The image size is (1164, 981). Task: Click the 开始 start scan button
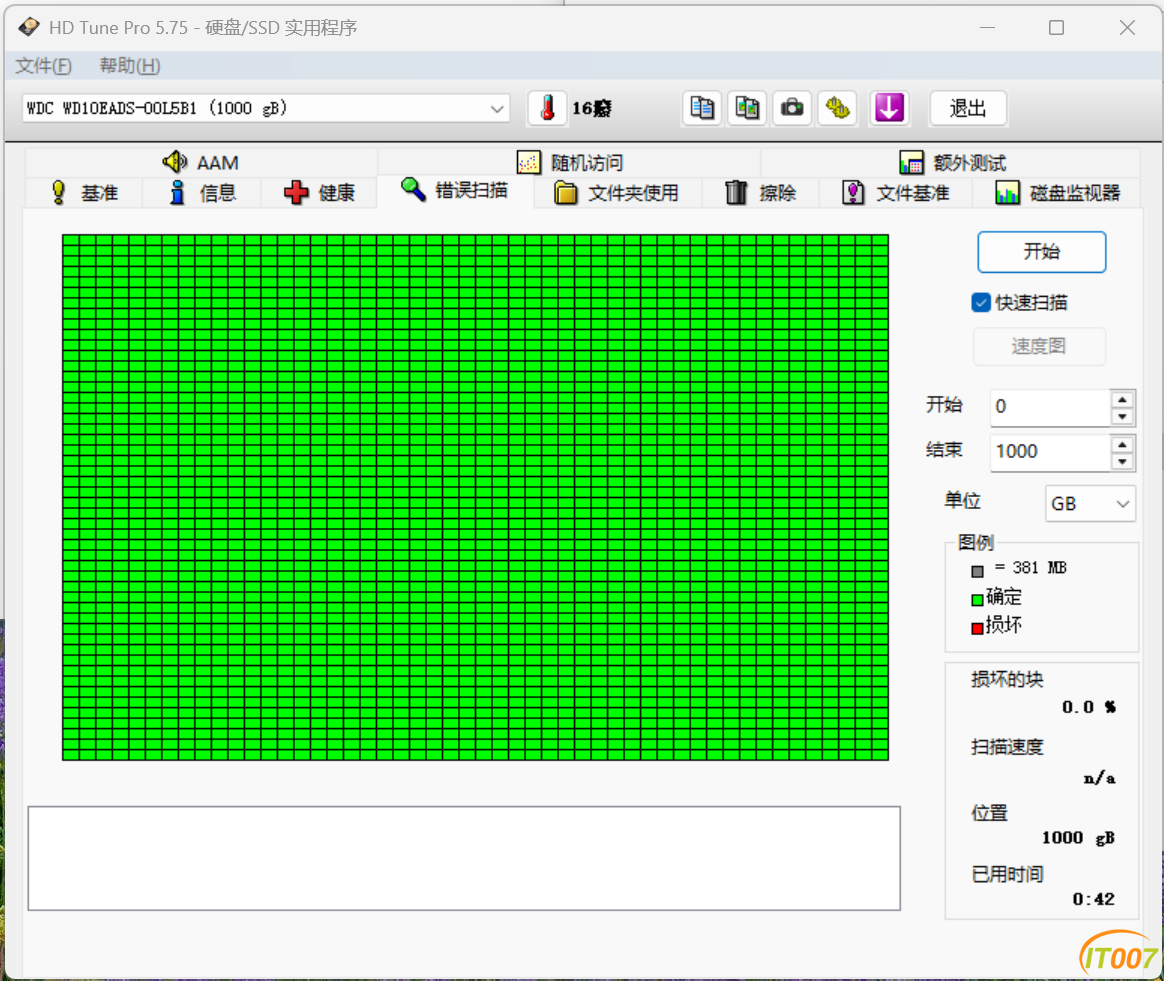[1042, 252]
